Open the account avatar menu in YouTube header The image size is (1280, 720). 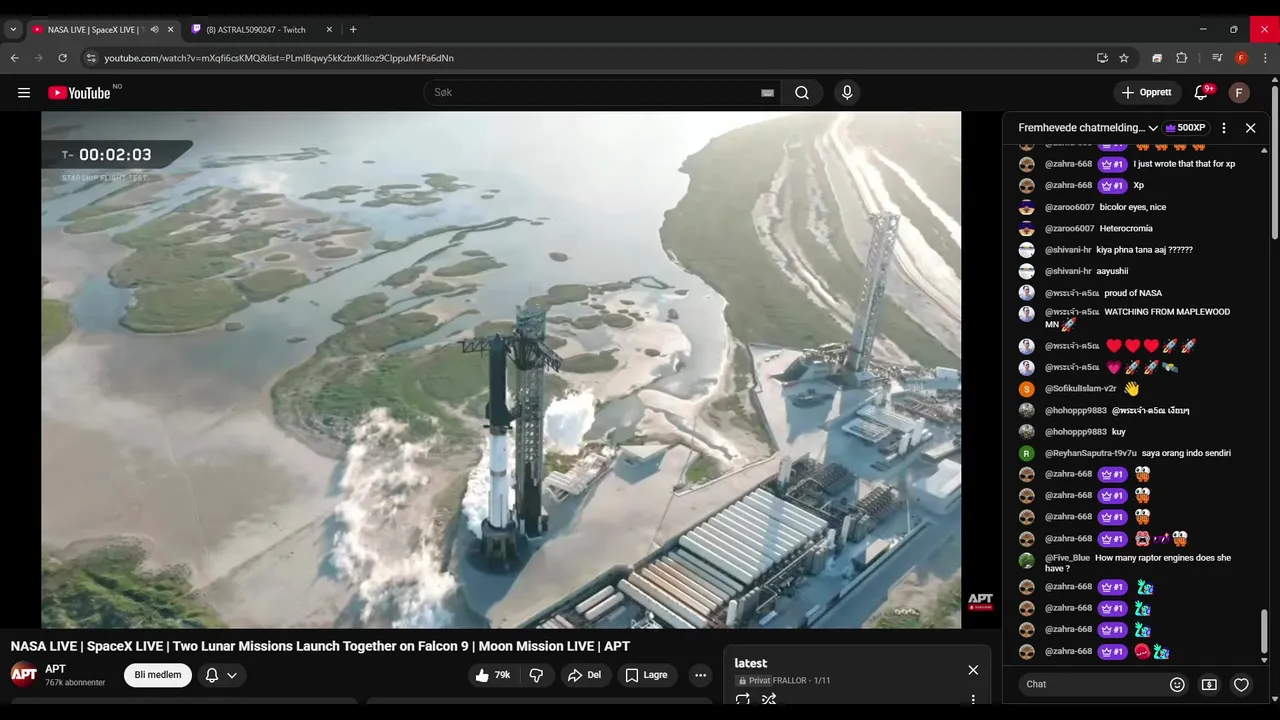[1239, 93]
